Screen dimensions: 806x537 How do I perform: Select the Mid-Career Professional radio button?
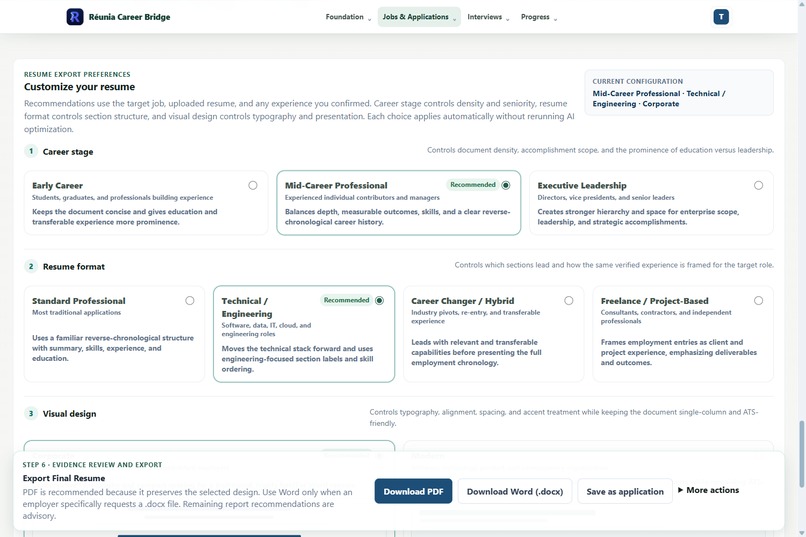coord(506,186)
